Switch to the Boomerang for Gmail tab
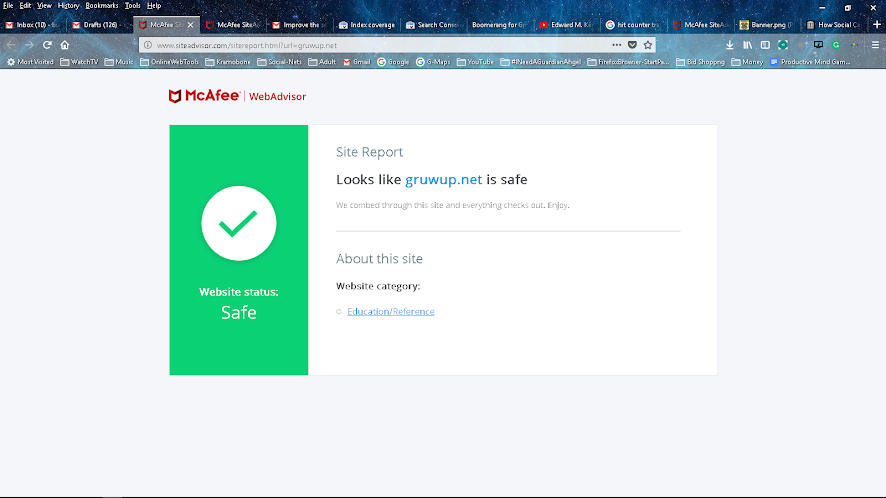This screenshot has width=886, height=498. click(x=499, y=25)
